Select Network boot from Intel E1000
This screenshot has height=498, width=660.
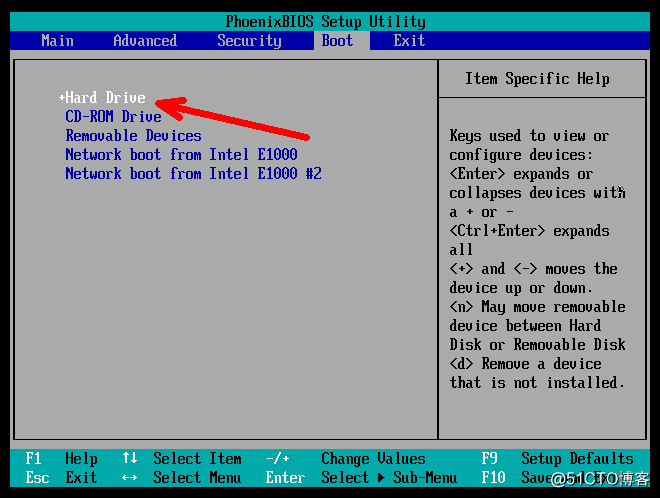pyautogui.click(x=181, y=154)
